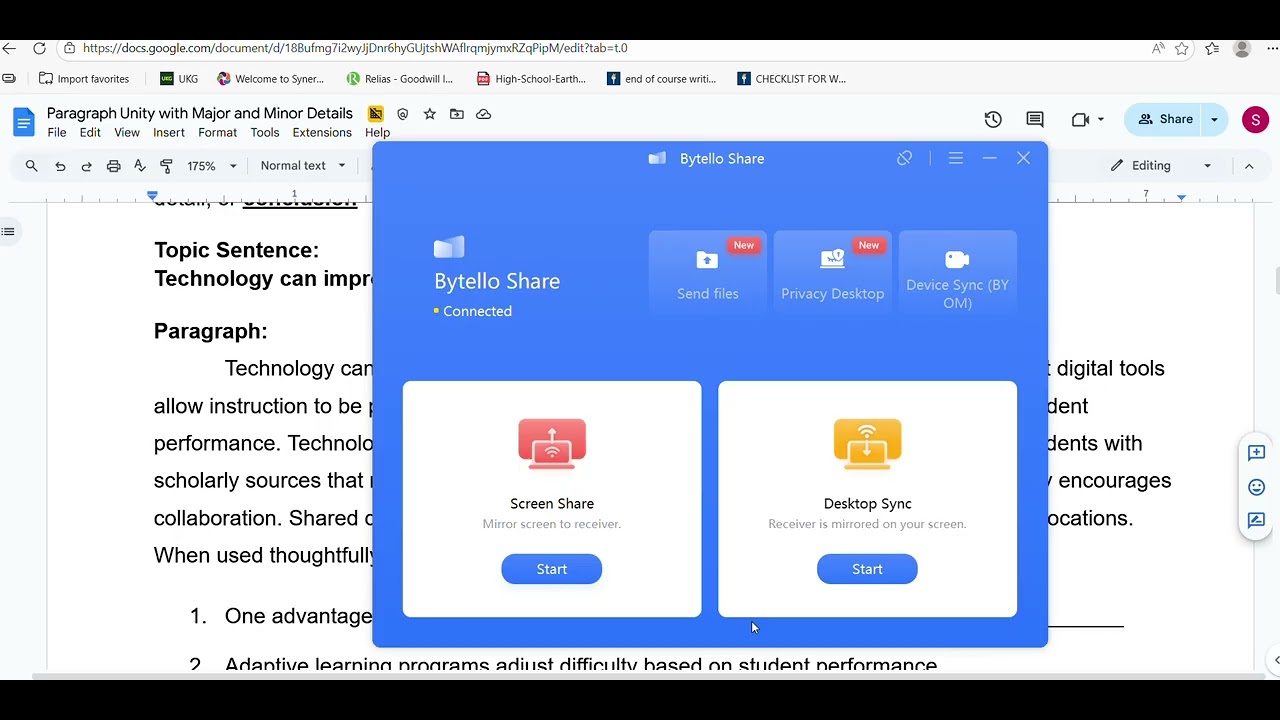
Task: Open the View menu
Action: pos(127,132)
